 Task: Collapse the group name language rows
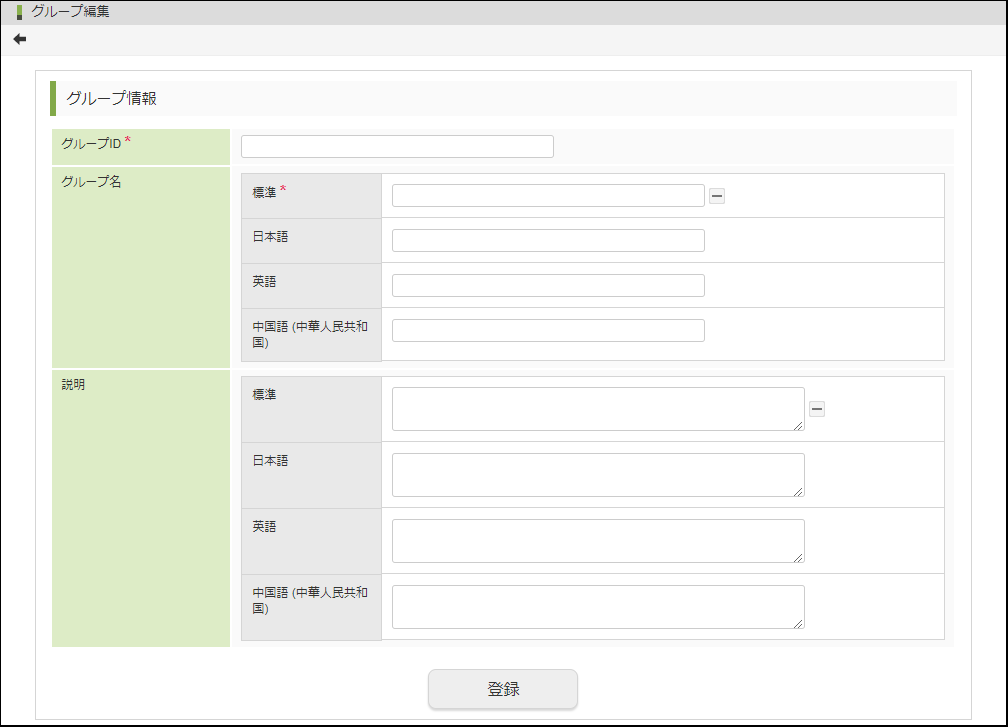(717, 196)
